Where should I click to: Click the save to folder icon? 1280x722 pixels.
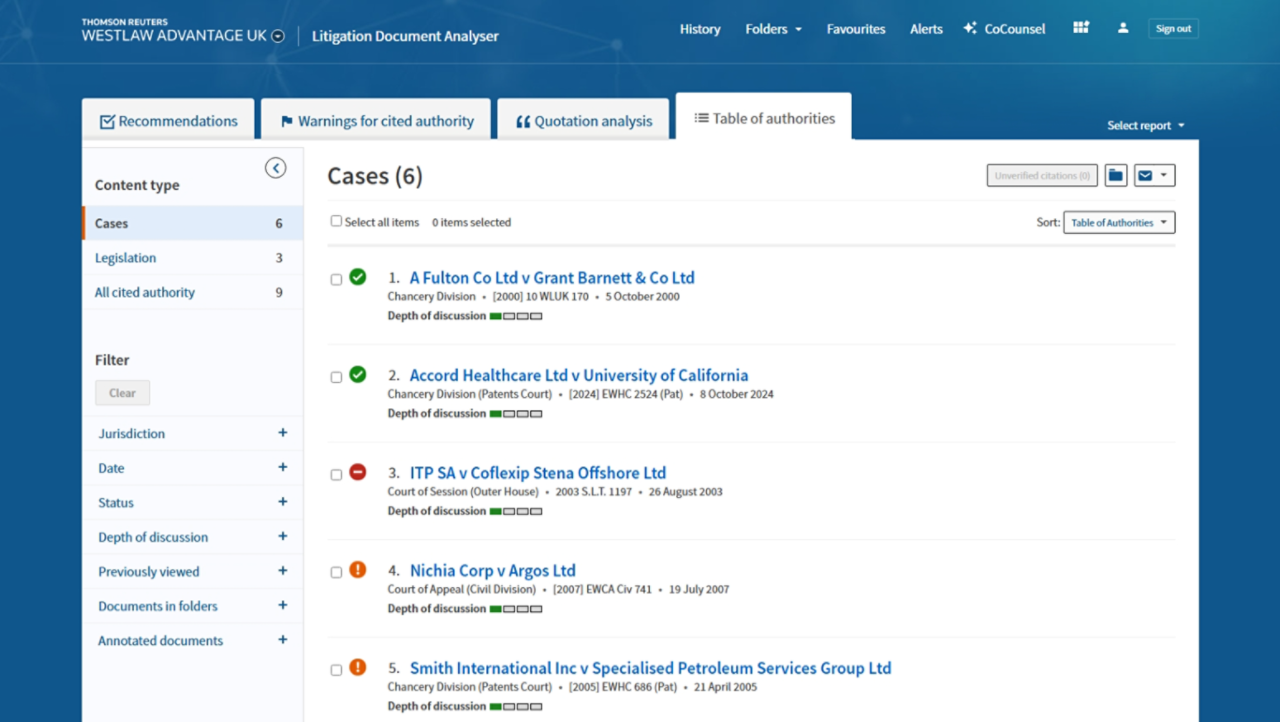1116,176
